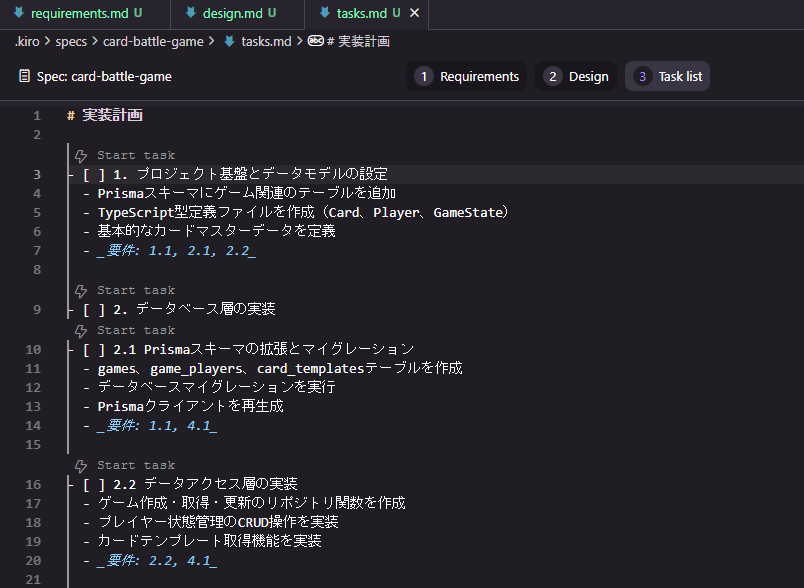Click the breadcrumb symbol icon before 実装計画
The width and height of the screenshot is (804, 588).
click(x=315, y=41)
